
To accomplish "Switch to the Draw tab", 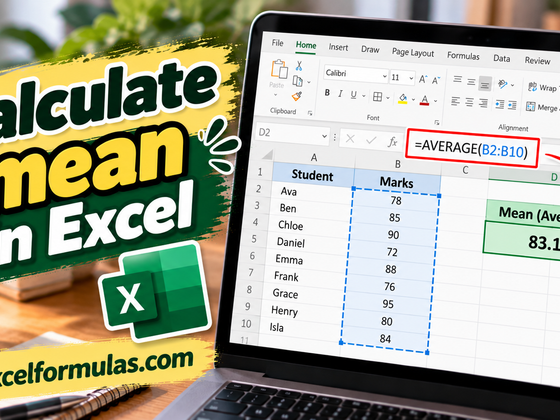I will point(370,50).
